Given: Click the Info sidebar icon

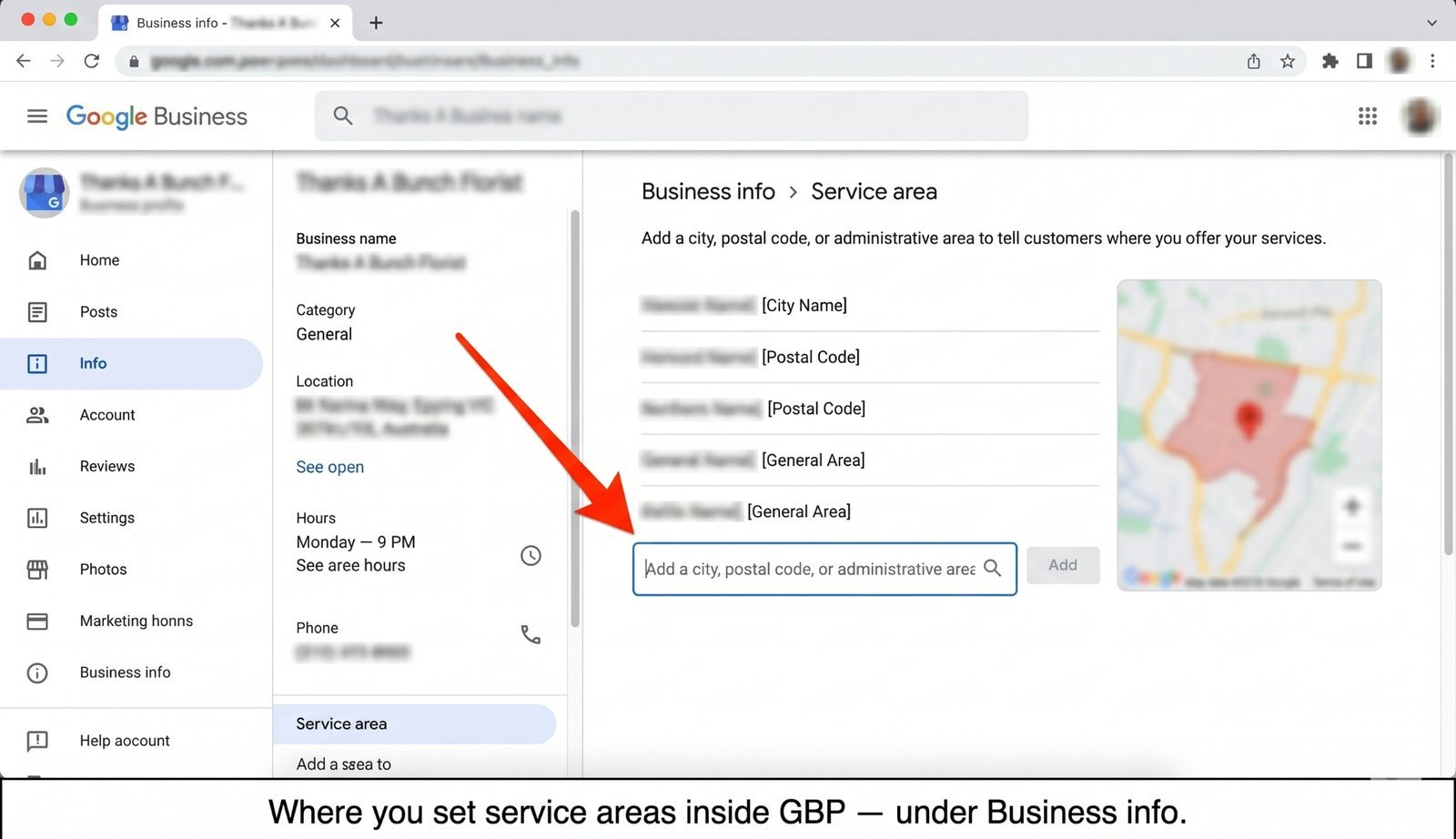Looking at the screenshot, I should pyautogui.click(x=37, y=364).
